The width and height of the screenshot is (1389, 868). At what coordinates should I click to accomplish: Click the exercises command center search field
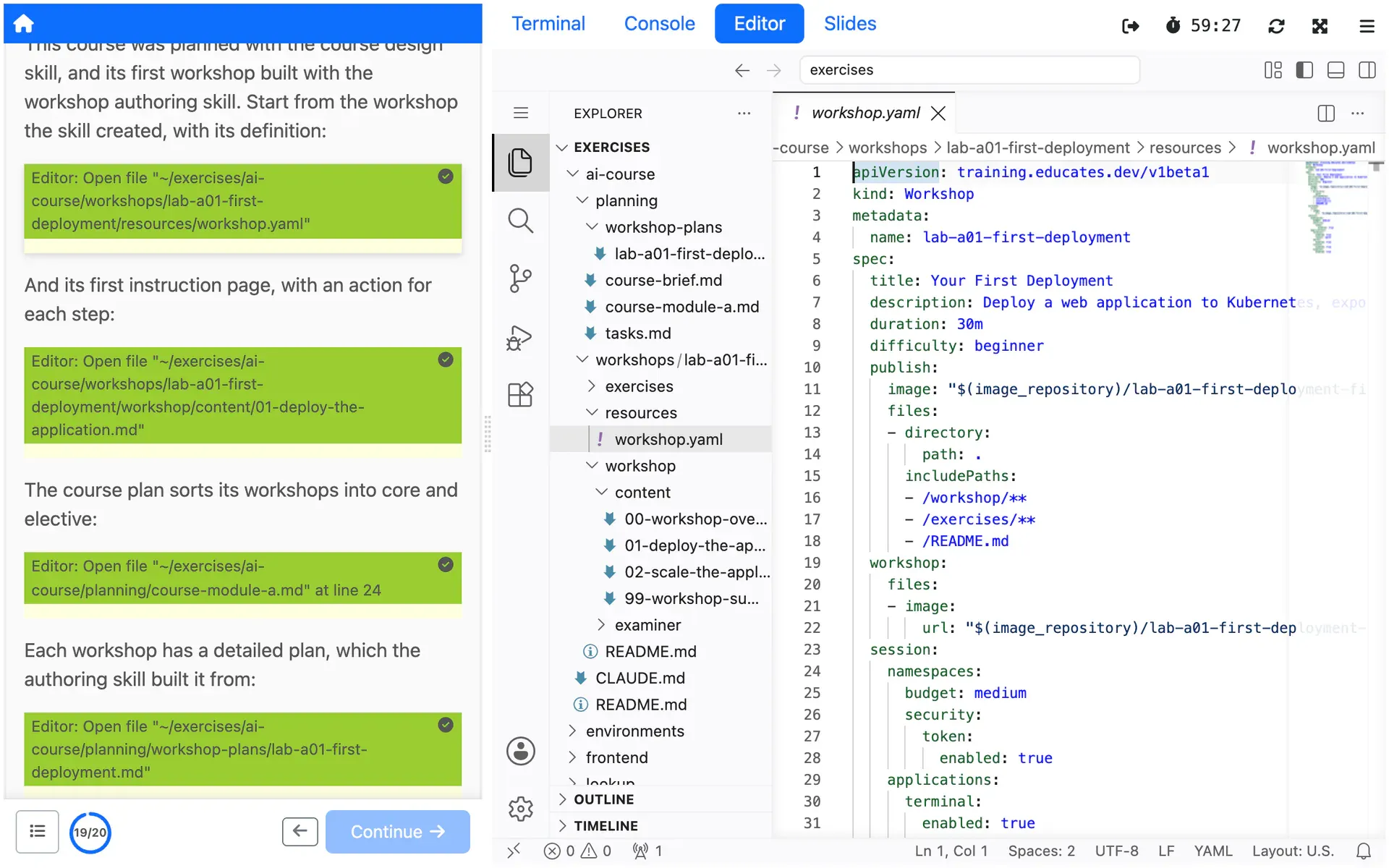pos(969,70)
